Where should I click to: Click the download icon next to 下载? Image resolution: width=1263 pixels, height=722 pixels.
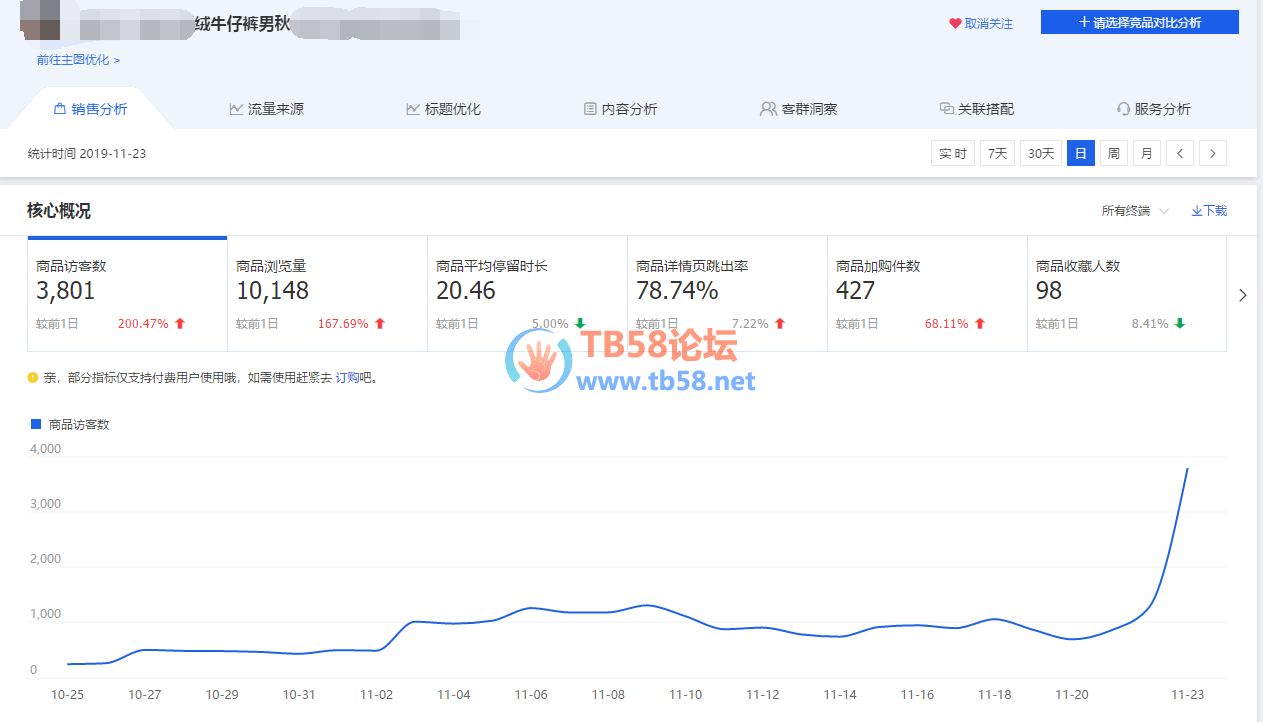tap(1196, 211)
